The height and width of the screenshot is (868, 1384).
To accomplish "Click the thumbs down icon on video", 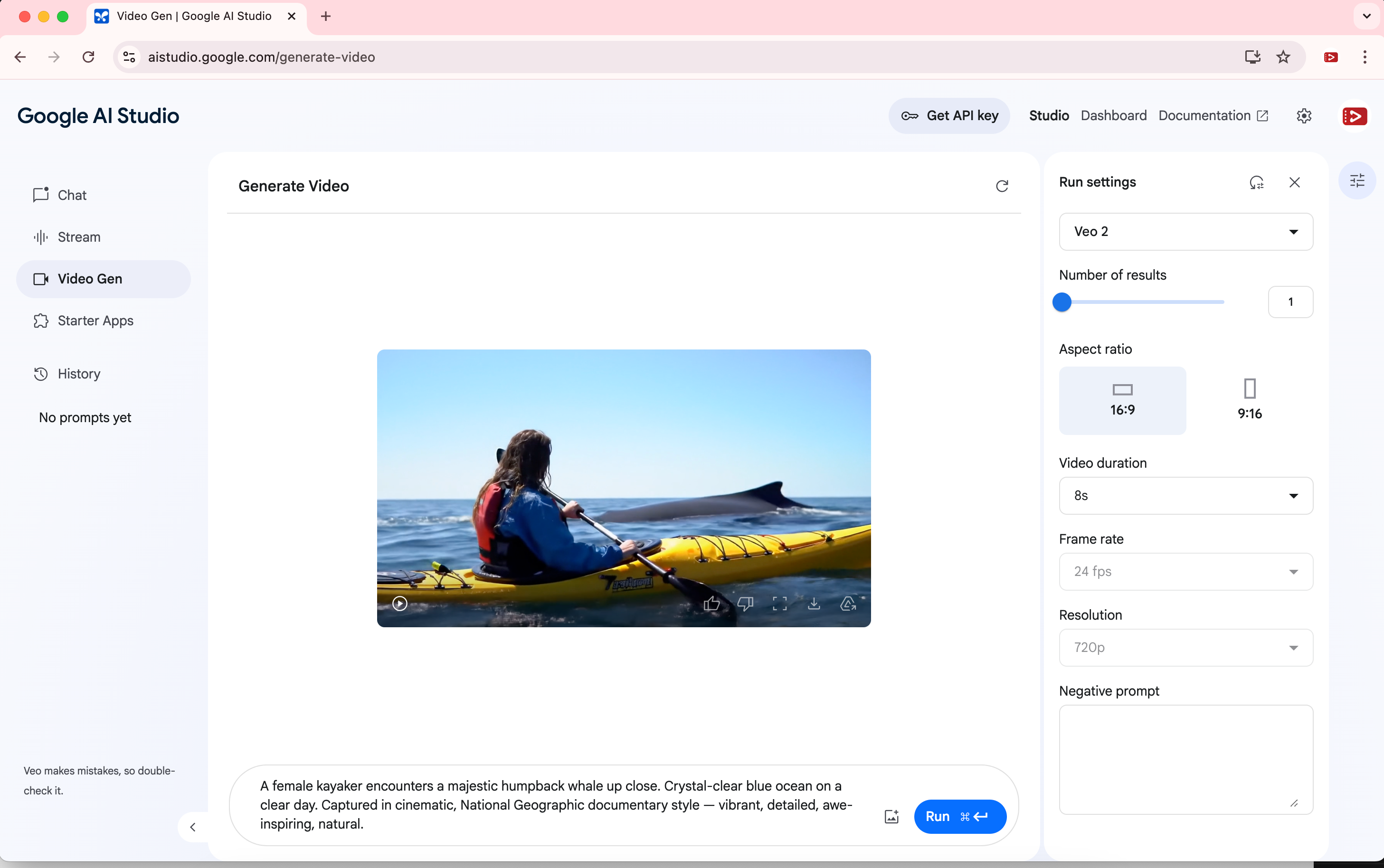I will [x=745, y=604].
